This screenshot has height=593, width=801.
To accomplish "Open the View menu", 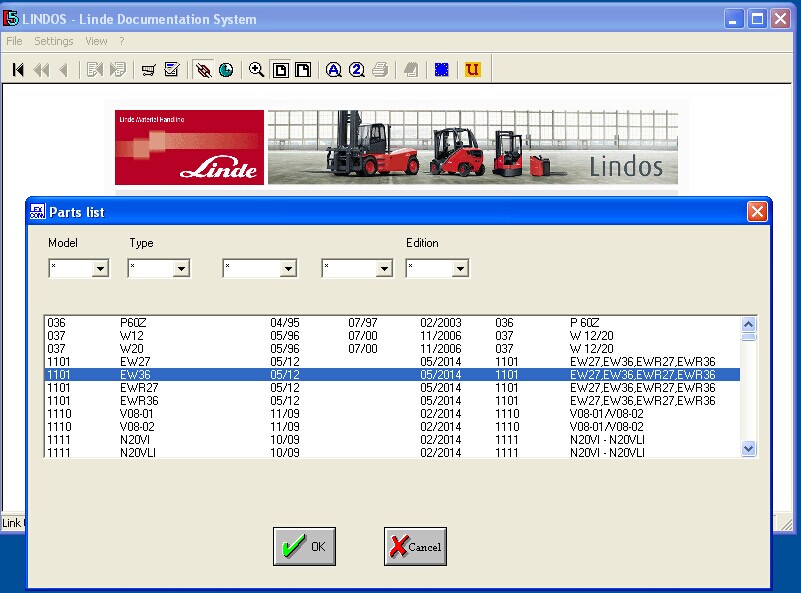I will click(97, 41).
